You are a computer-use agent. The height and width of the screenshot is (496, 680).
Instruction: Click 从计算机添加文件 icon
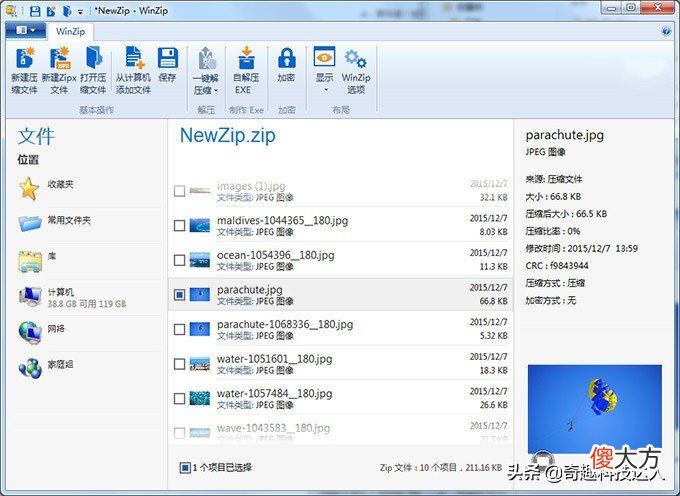pos(134,58)
